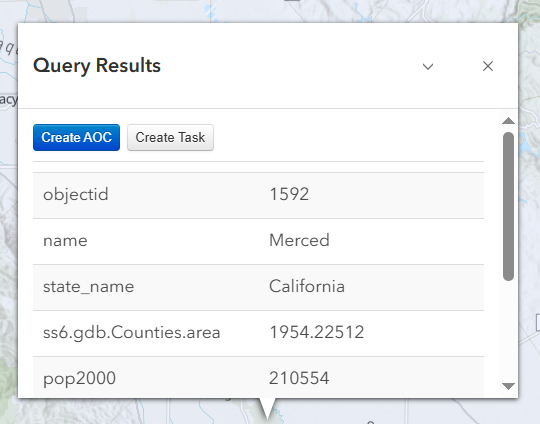Click the scrollbar track below the thumb

click(508, 331)
